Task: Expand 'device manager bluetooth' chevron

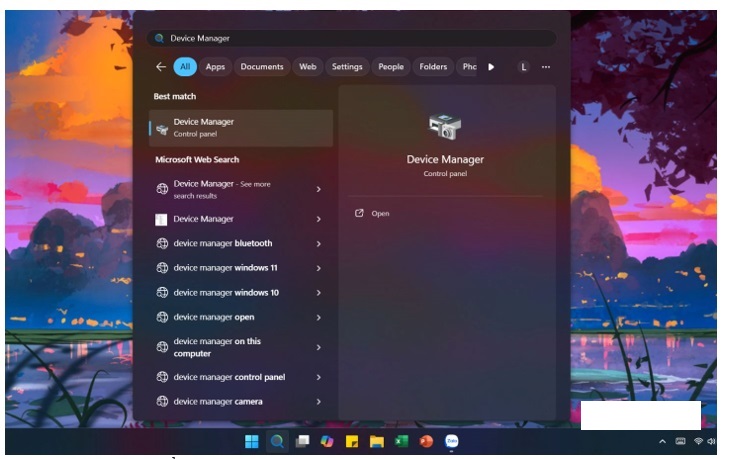Action: tap(318, 244)
